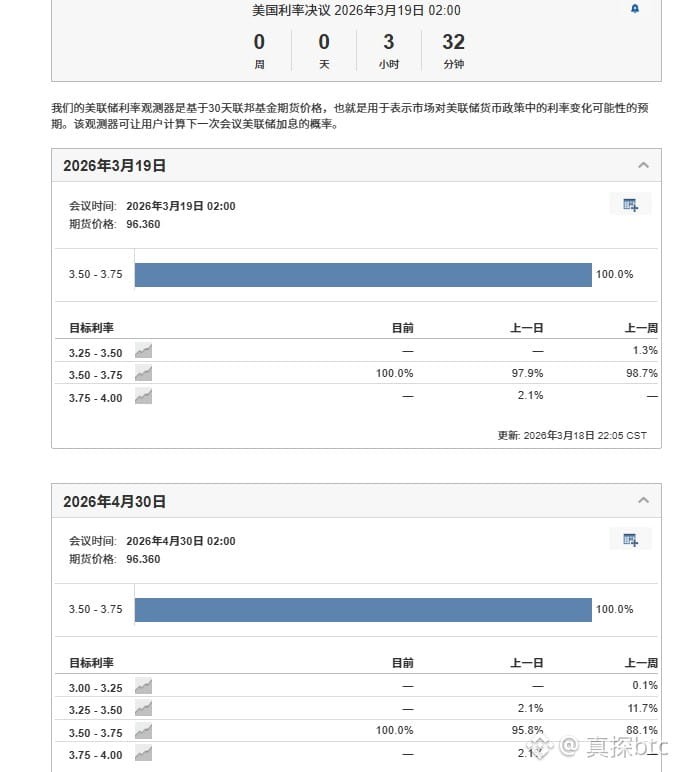Screen dimensions: 676x772
Task: Click 目前 column header in April 30 table
Action: pos(402,663)
